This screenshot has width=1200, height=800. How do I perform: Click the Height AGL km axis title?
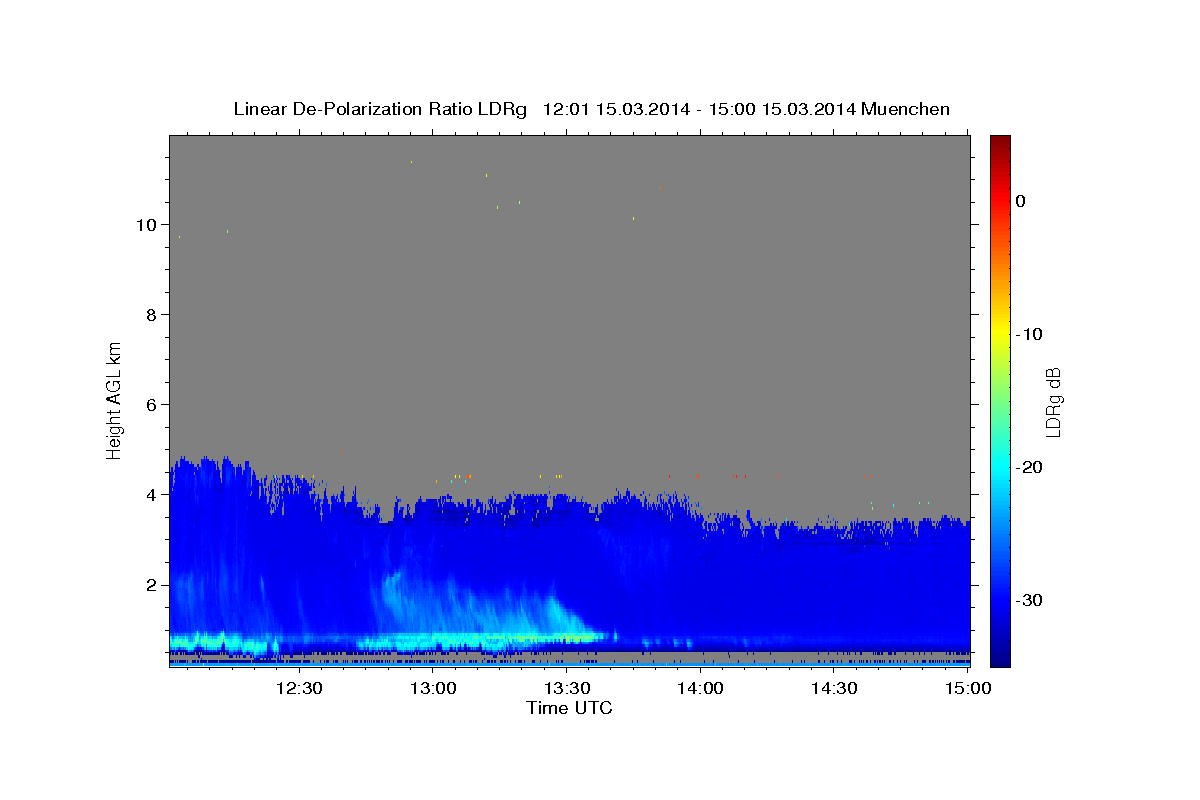(114, 400)
